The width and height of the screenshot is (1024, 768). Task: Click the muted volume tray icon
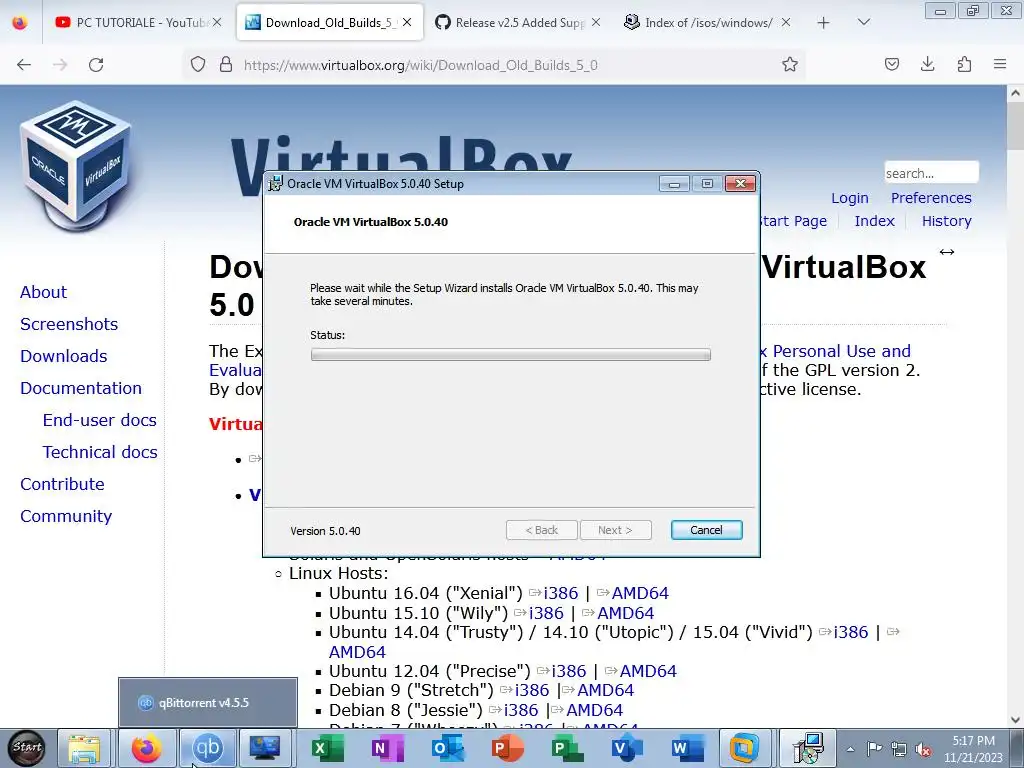tap(923, 749)
